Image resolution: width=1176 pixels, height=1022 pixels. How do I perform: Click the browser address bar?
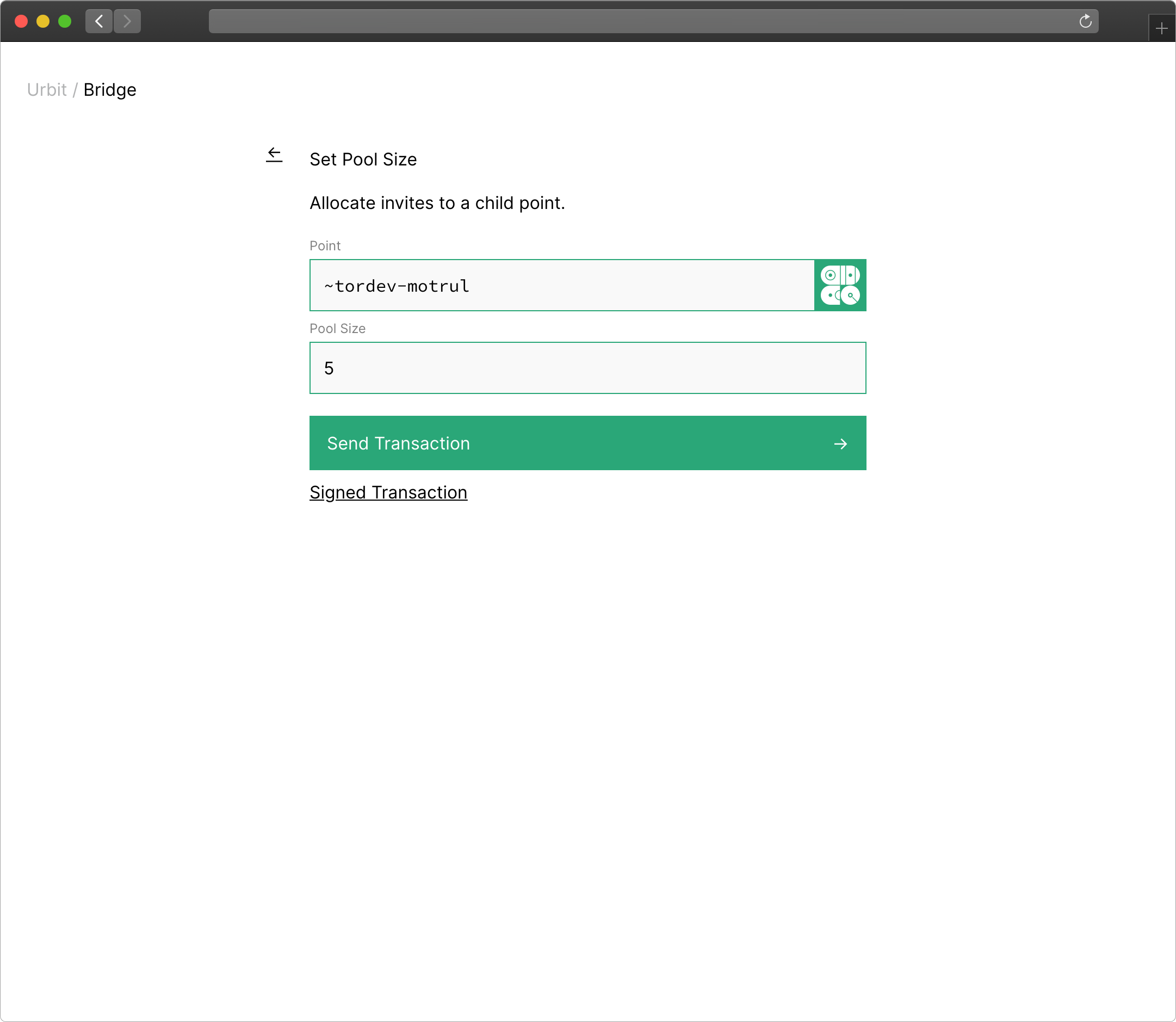point(639,21)
